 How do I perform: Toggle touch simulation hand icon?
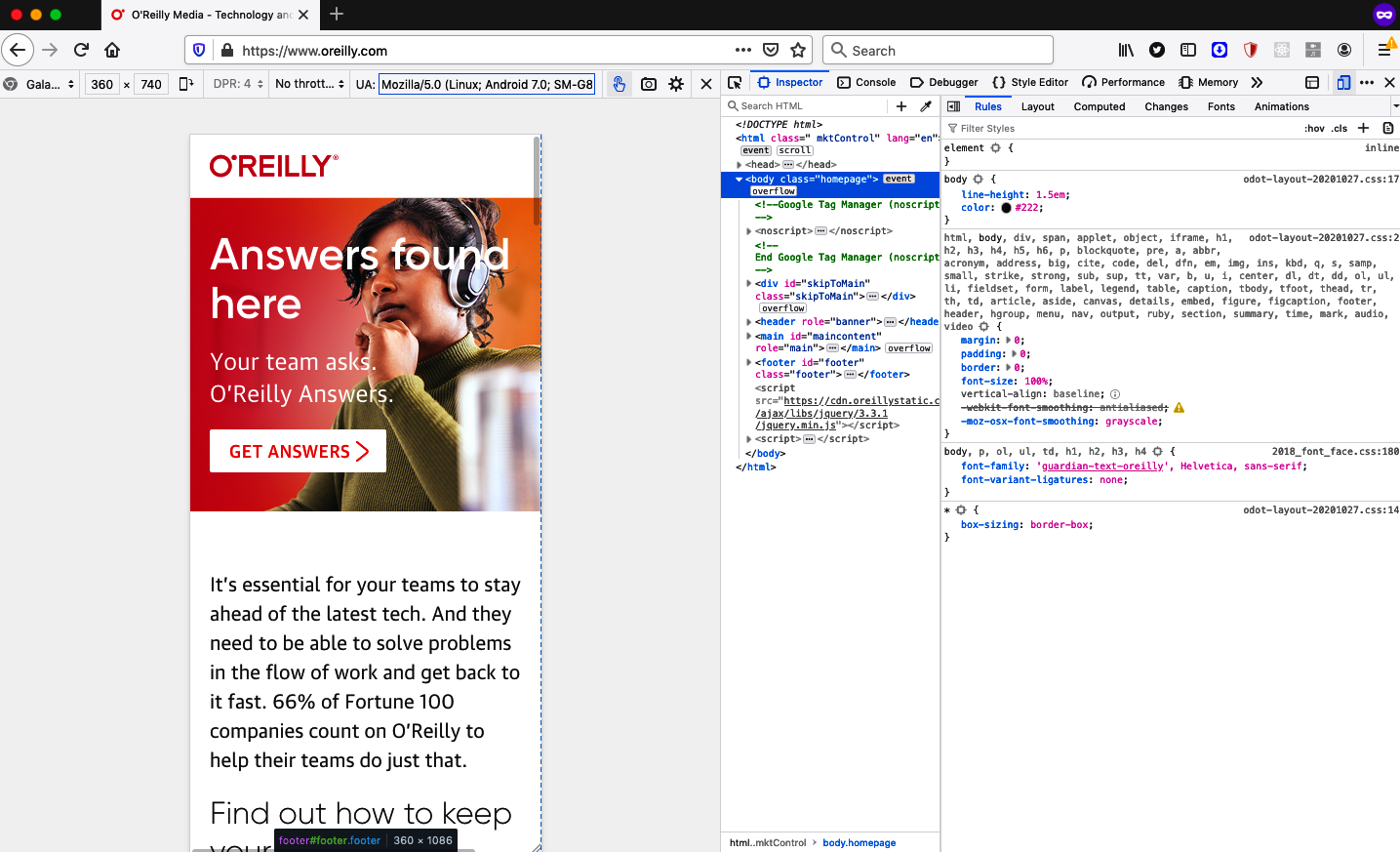[619, 84]
